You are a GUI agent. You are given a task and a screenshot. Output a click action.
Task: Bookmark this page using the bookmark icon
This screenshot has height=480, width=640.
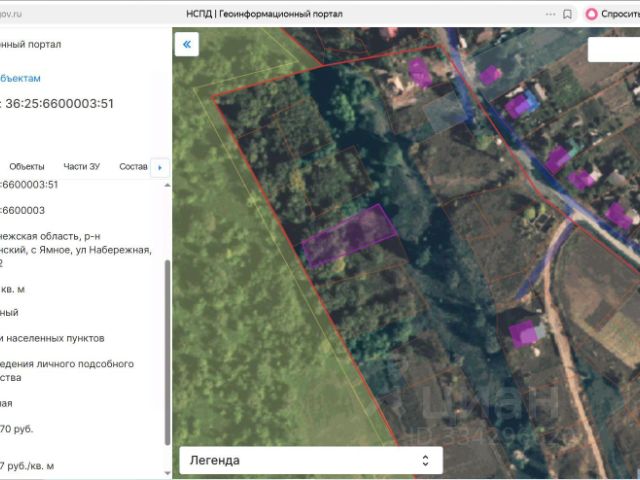coord(567,14)
